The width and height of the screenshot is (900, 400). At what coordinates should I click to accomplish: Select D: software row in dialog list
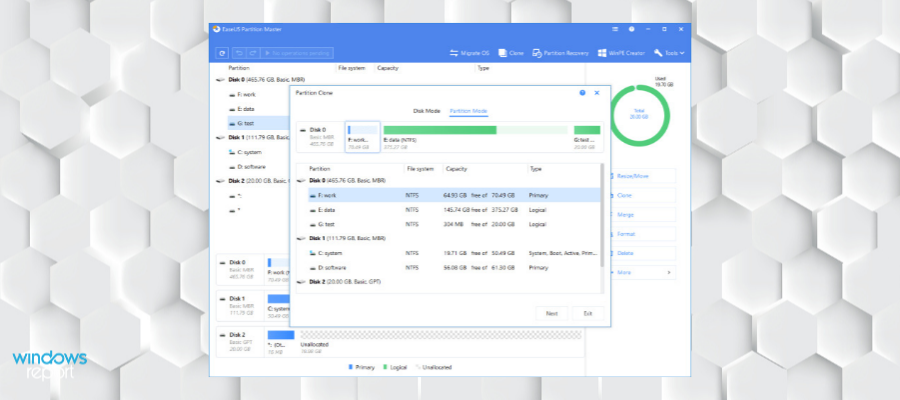click(x=453, y=267)
